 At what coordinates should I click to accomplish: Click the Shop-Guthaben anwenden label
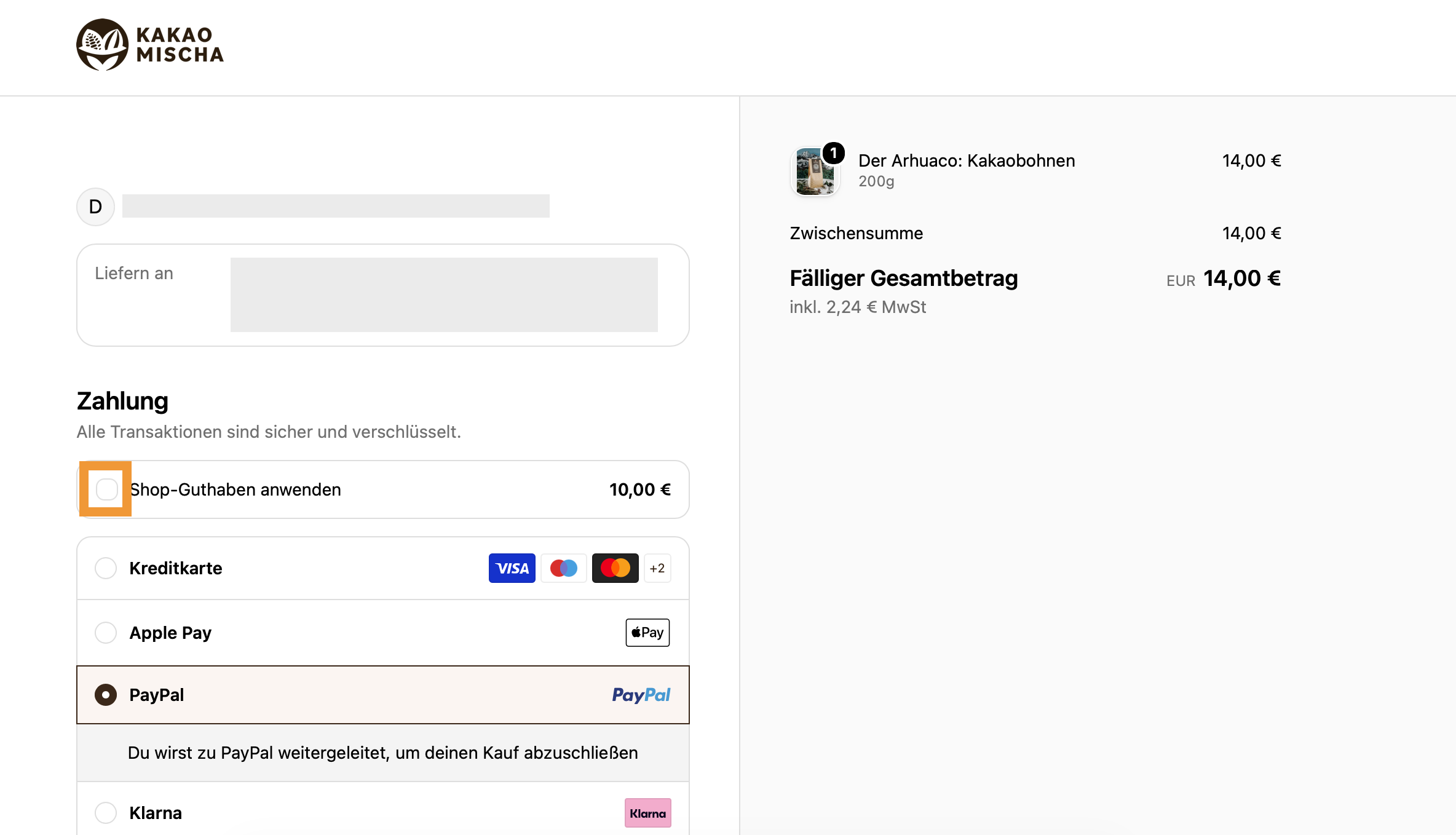(x=235, y=489)
